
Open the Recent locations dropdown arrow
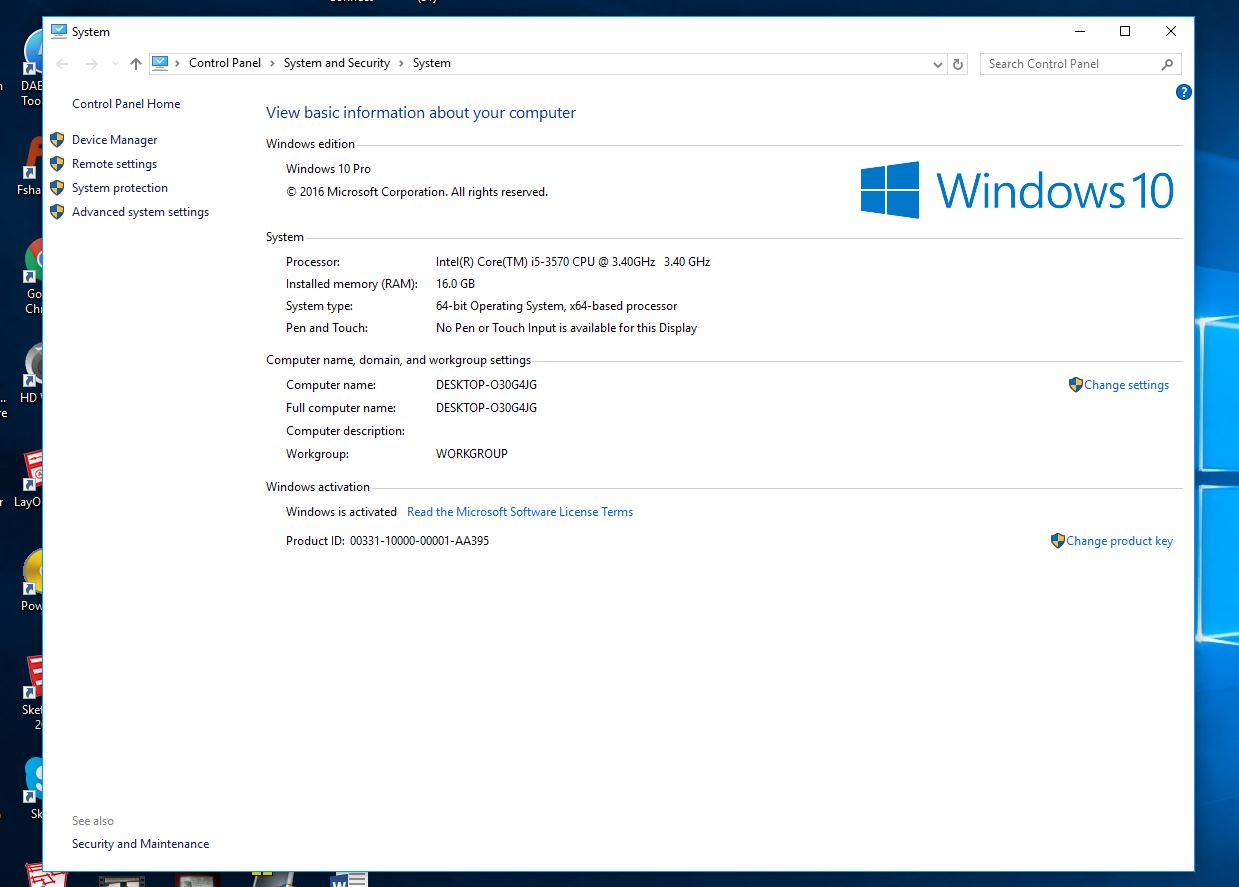pyautogui.click(x=115, y=64)
